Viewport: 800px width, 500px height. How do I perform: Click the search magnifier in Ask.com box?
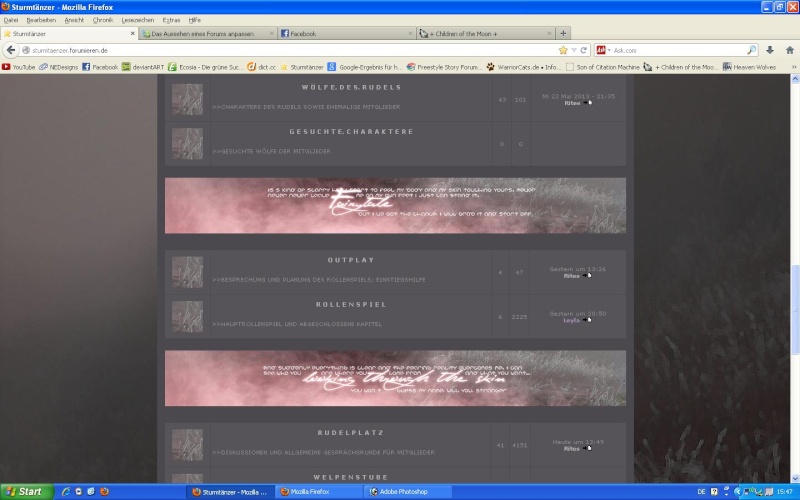pos(752,50)
